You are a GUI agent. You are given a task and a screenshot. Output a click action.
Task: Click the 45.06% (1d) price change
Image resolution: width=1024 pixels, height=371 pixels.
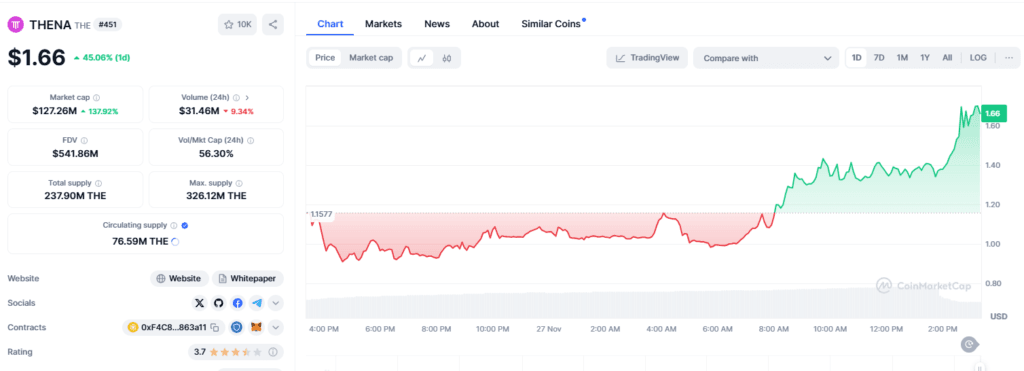pyautogui.click(x=102, y=57)
